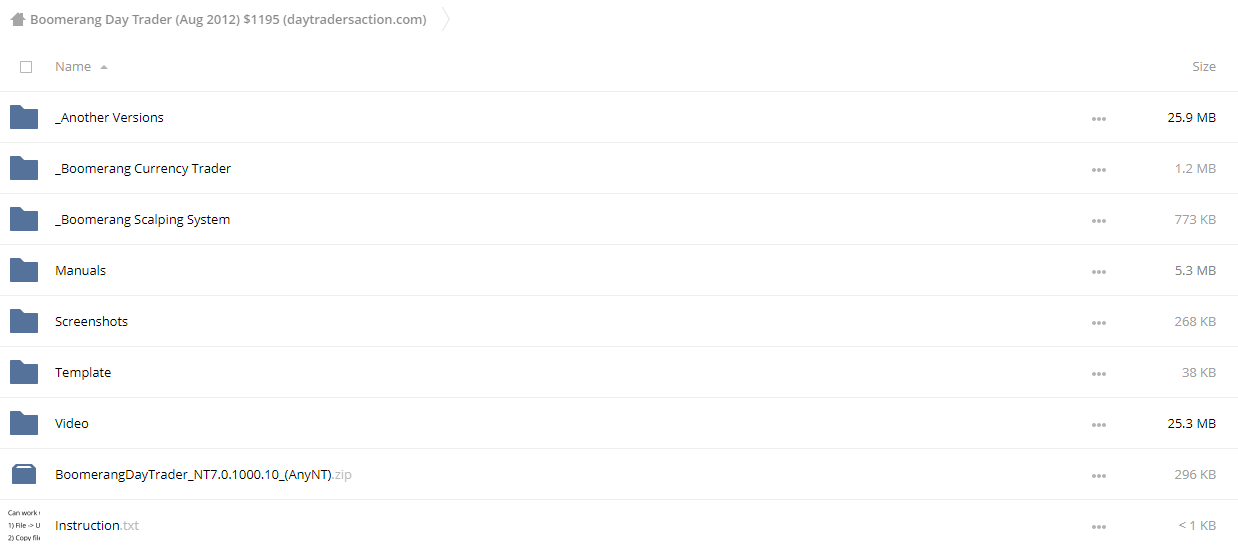Open the _Boomerang Scalping System folder
The height and width of the screenshot is (547, 1238).
(143, 219)
